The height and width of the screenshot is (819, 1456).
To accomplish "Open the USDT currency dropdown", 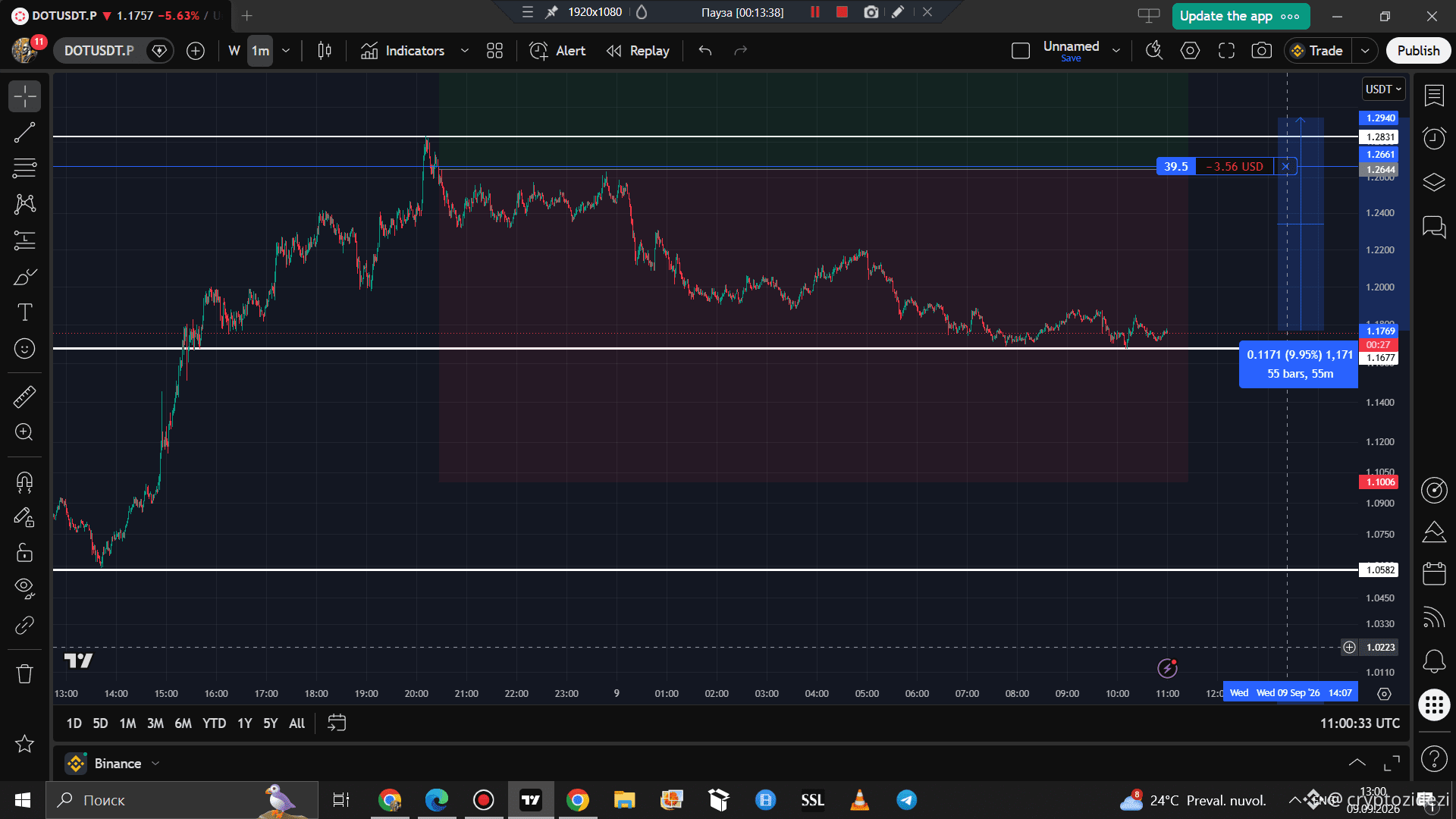I will click(1383, 89).
